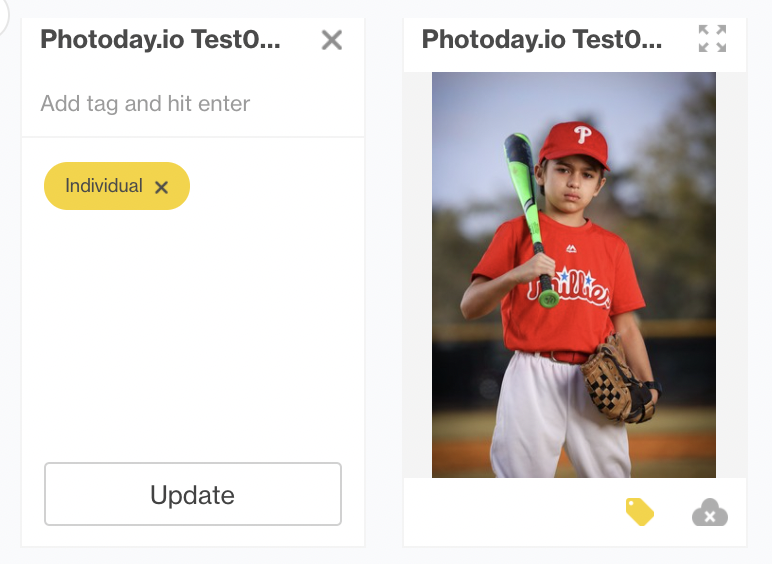
Task: Save tag changes with Update
Action: point(193,494)
